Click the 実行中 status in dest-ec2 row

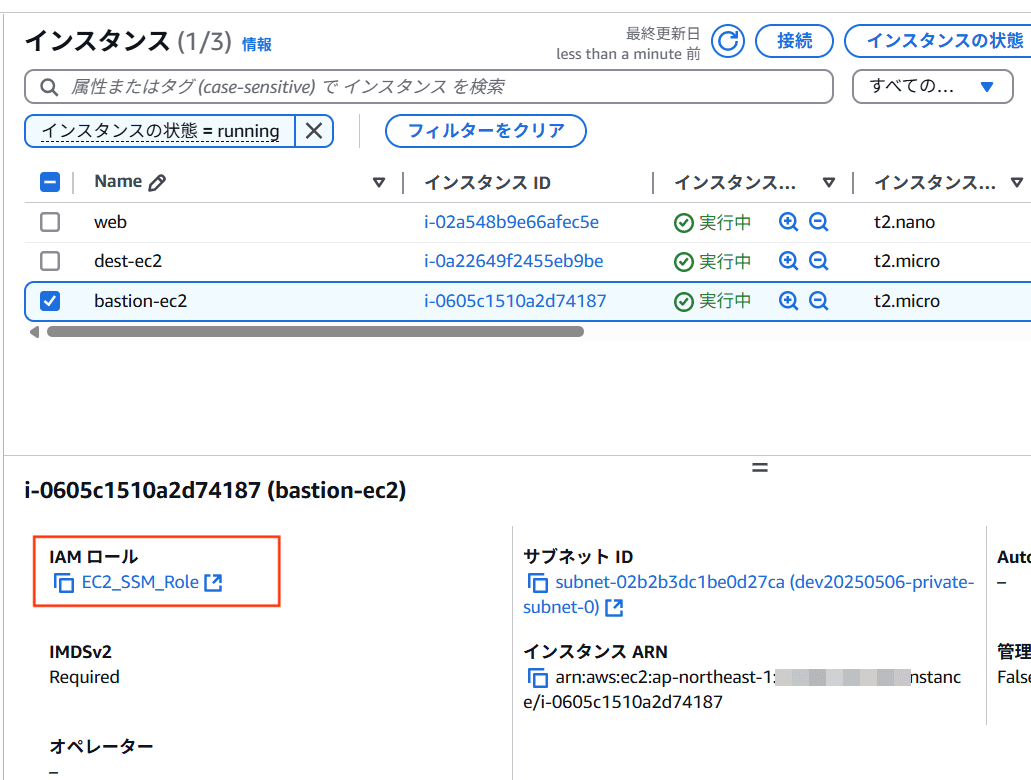[725, 261]
